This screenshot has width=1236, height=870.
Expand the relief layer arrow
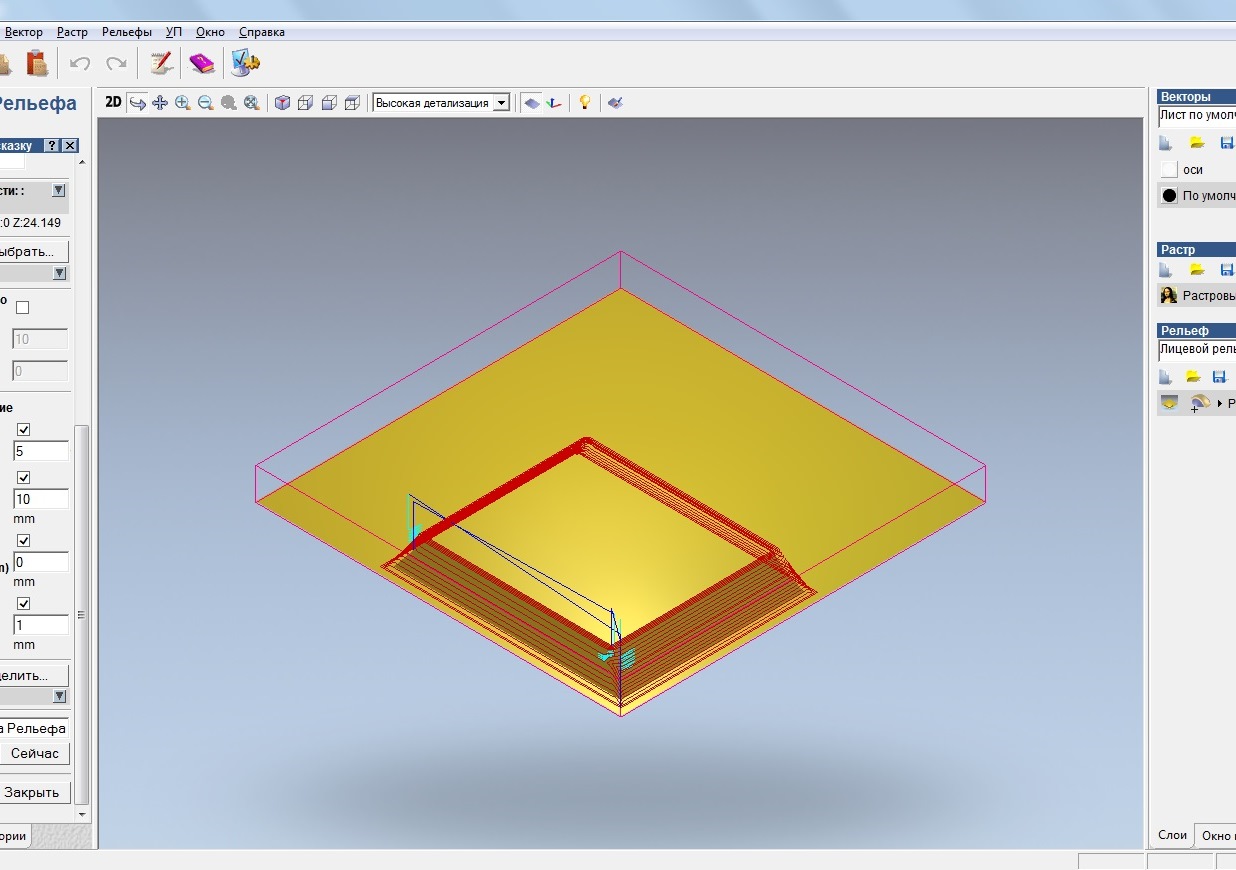[x=1220, y=403]
